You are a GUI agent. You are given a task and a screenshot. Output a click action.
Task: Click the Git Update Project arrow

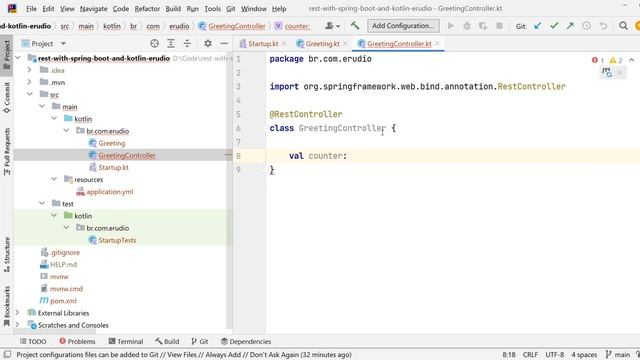(538, 26)
